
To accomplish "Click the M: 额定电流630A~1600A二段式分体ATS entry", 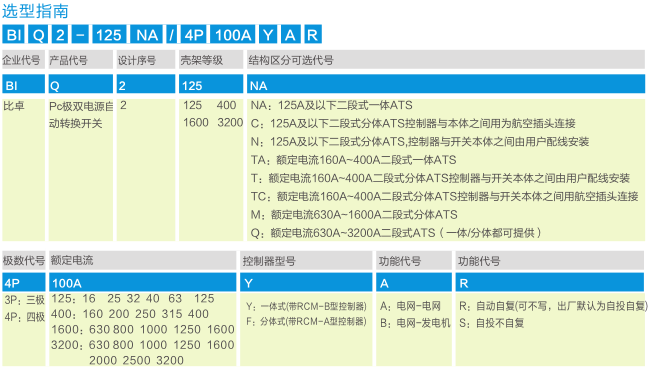I will pyautogui.click(x=354, y=214).
